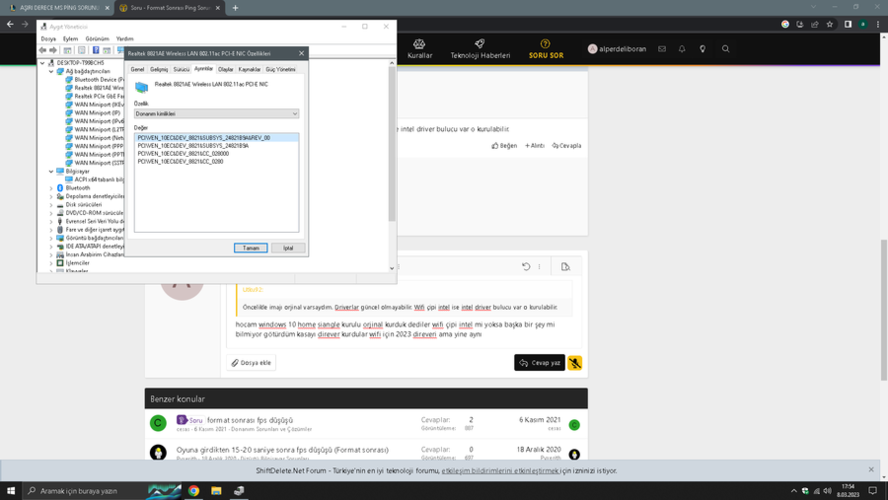Open forum inbox envelope icon

point(662,49)
